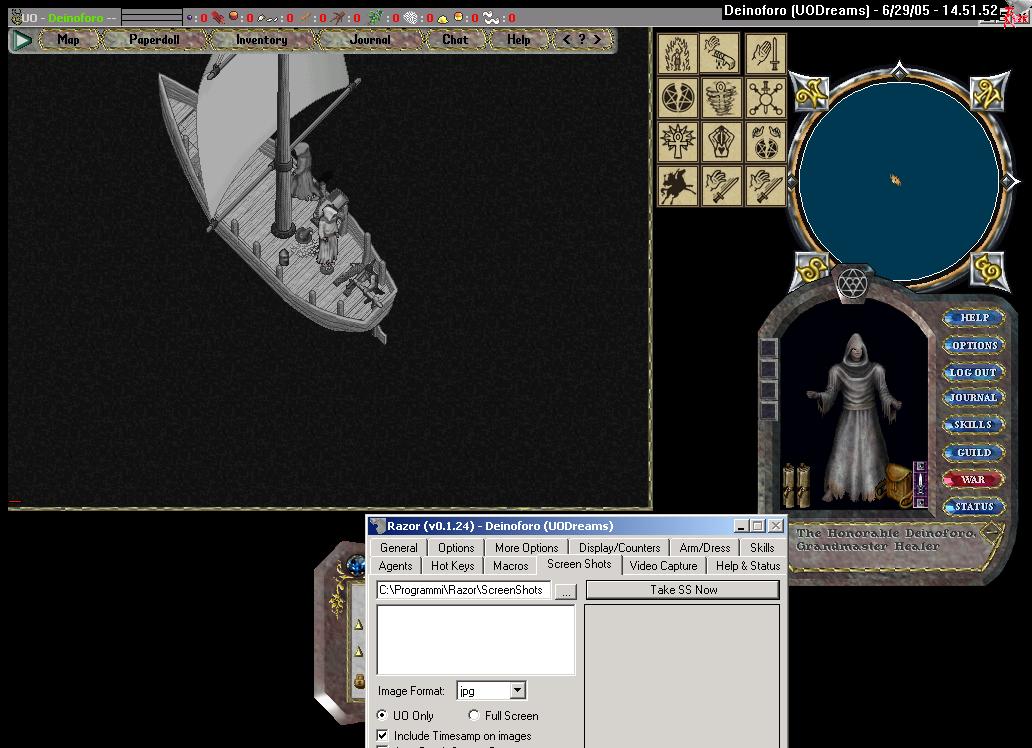Click the green play arrow in menu bar
Viewport: 1032px width, 748px height.
pyautogui.click(x=22, y=40)
